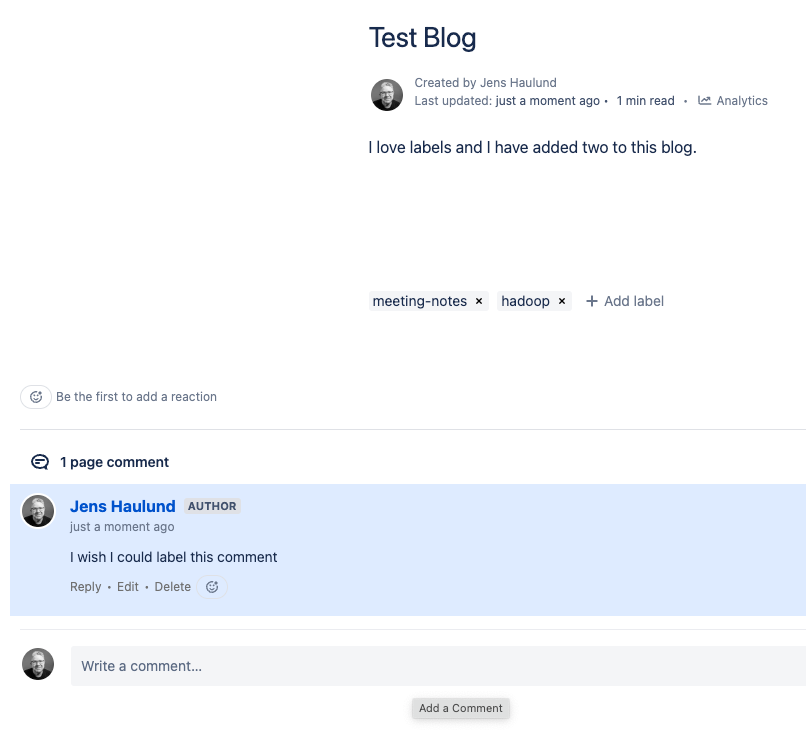Edit the comment
The width and height of the screenshot is (806, 748).
(128, 587)
